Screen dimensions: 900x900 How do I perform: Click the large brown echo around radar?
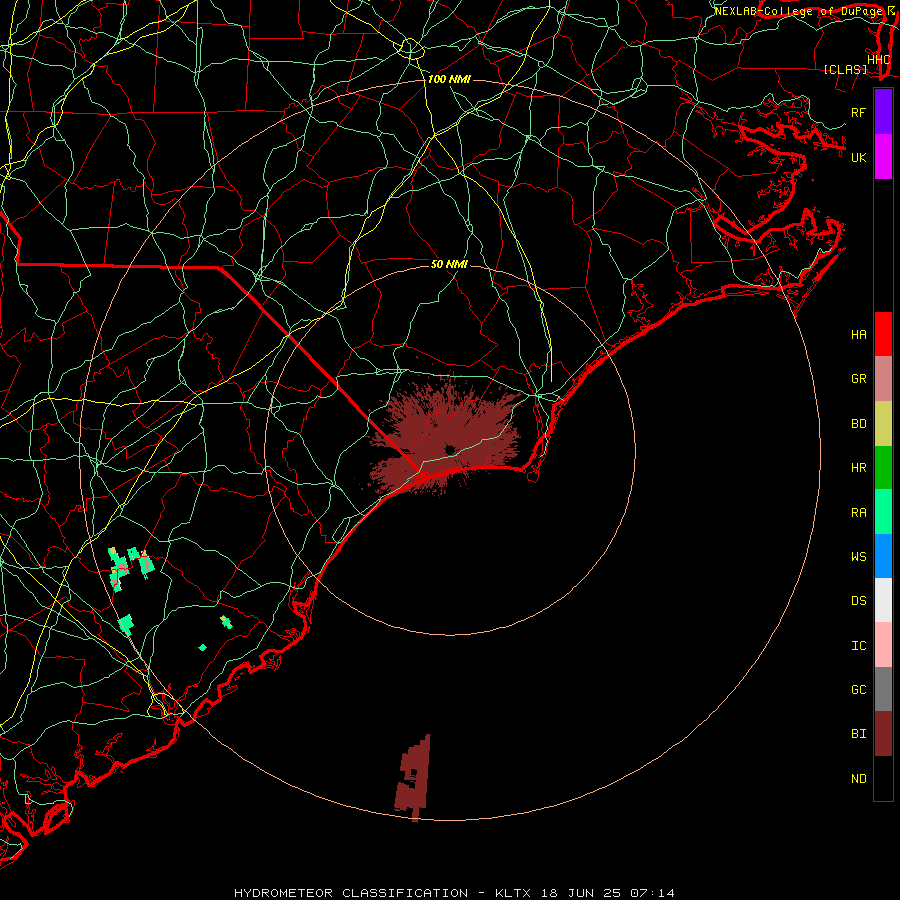(445, 436)
